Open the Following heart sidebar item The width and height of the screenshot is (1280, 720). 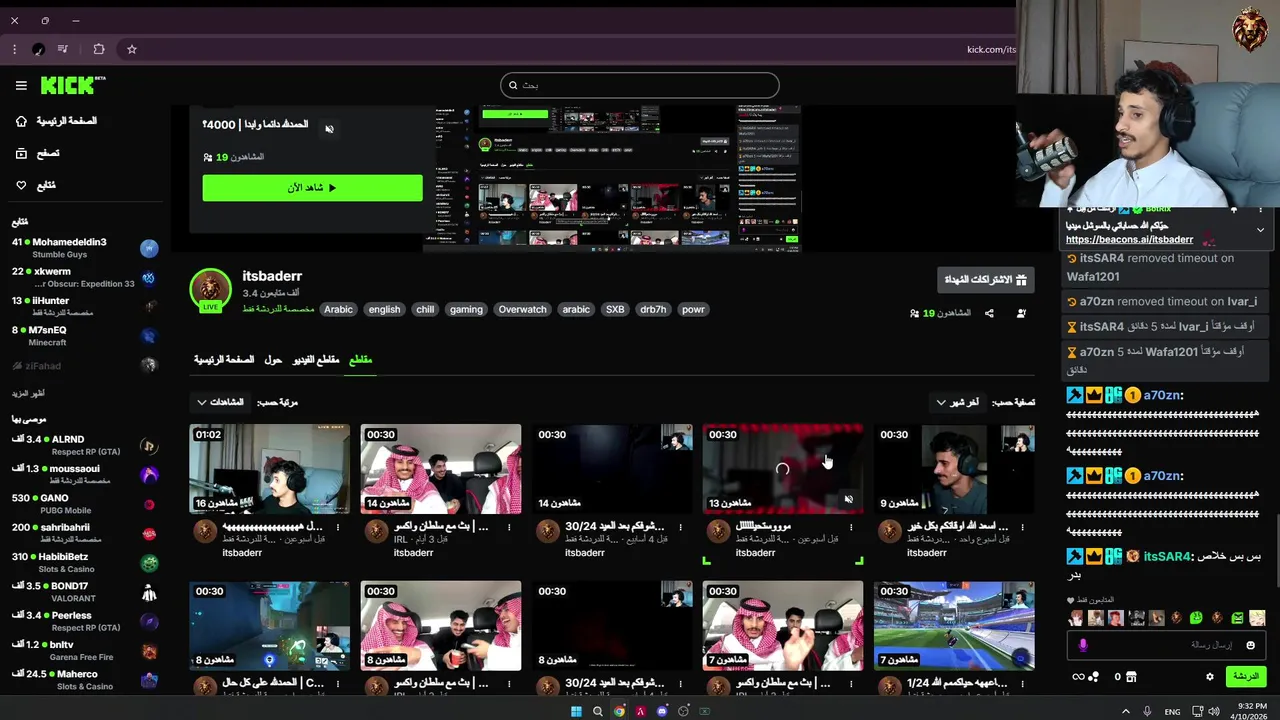point(35,185)
